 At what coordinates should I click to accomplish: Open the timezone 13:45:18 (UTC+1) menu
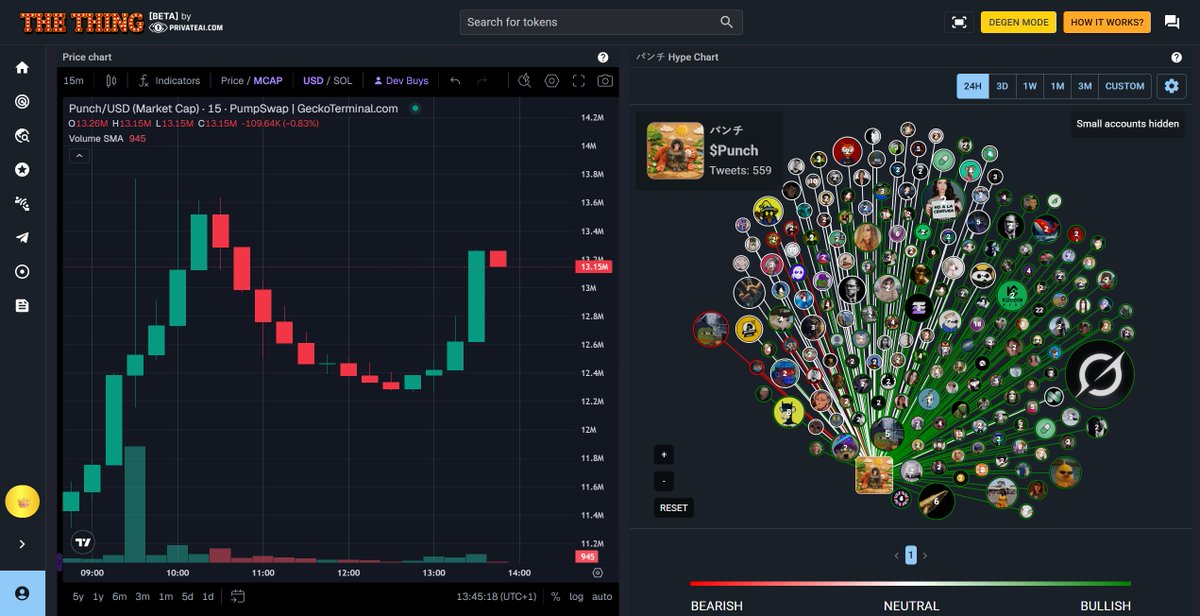[x=497, y=597]
